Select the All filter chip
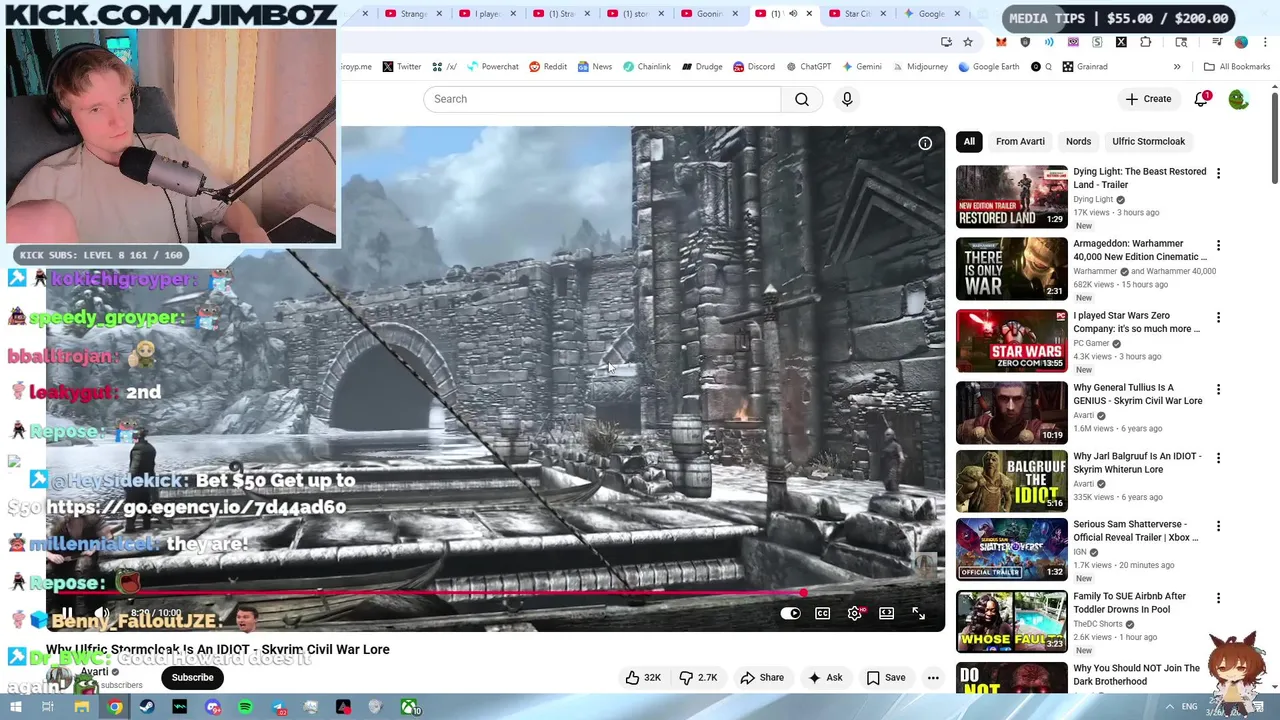Image resolution: width=1280 pixels, height=720 pixels. (x=969, y=141)
